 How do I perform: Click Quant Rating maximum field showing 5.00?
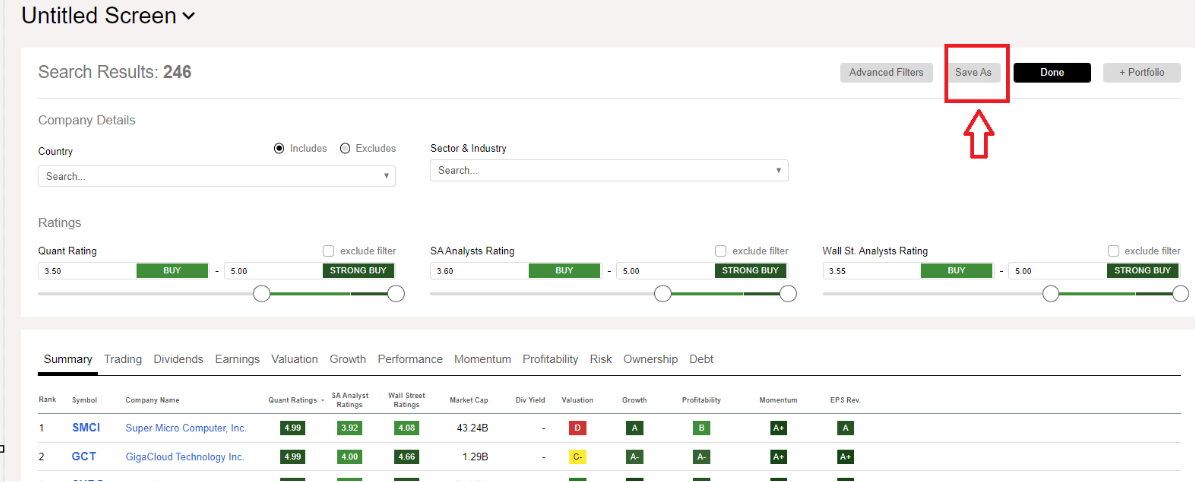(273, 271)
